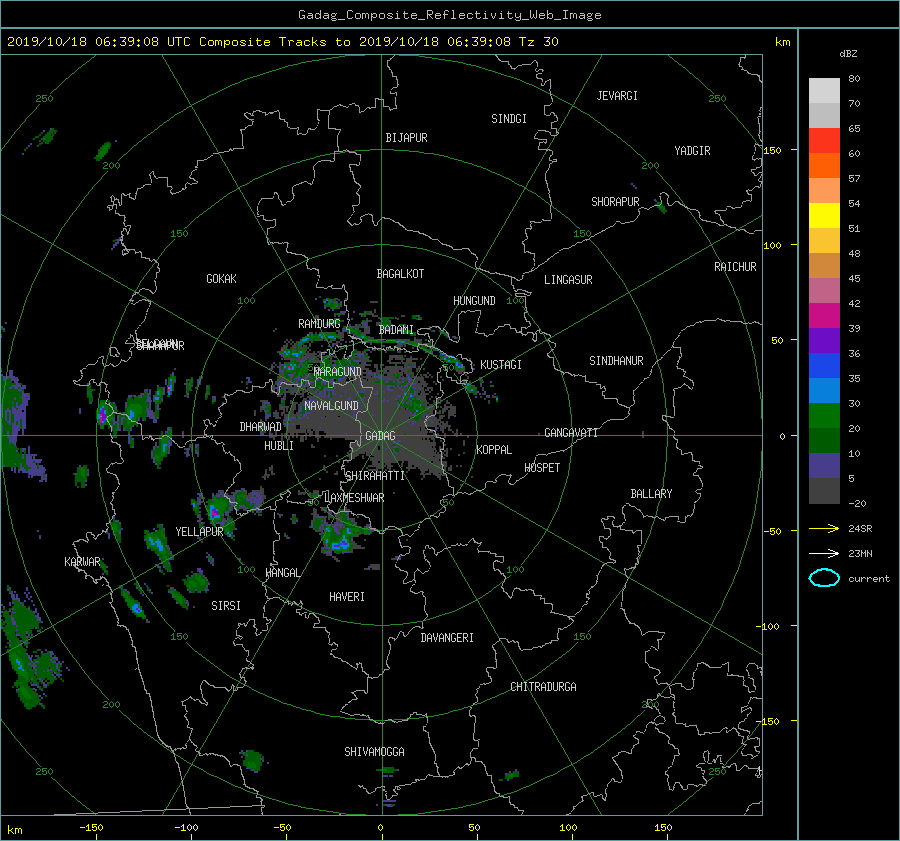Click the SINDGI city label
This screenshot has height=841, width=900.
coord(509,119)
